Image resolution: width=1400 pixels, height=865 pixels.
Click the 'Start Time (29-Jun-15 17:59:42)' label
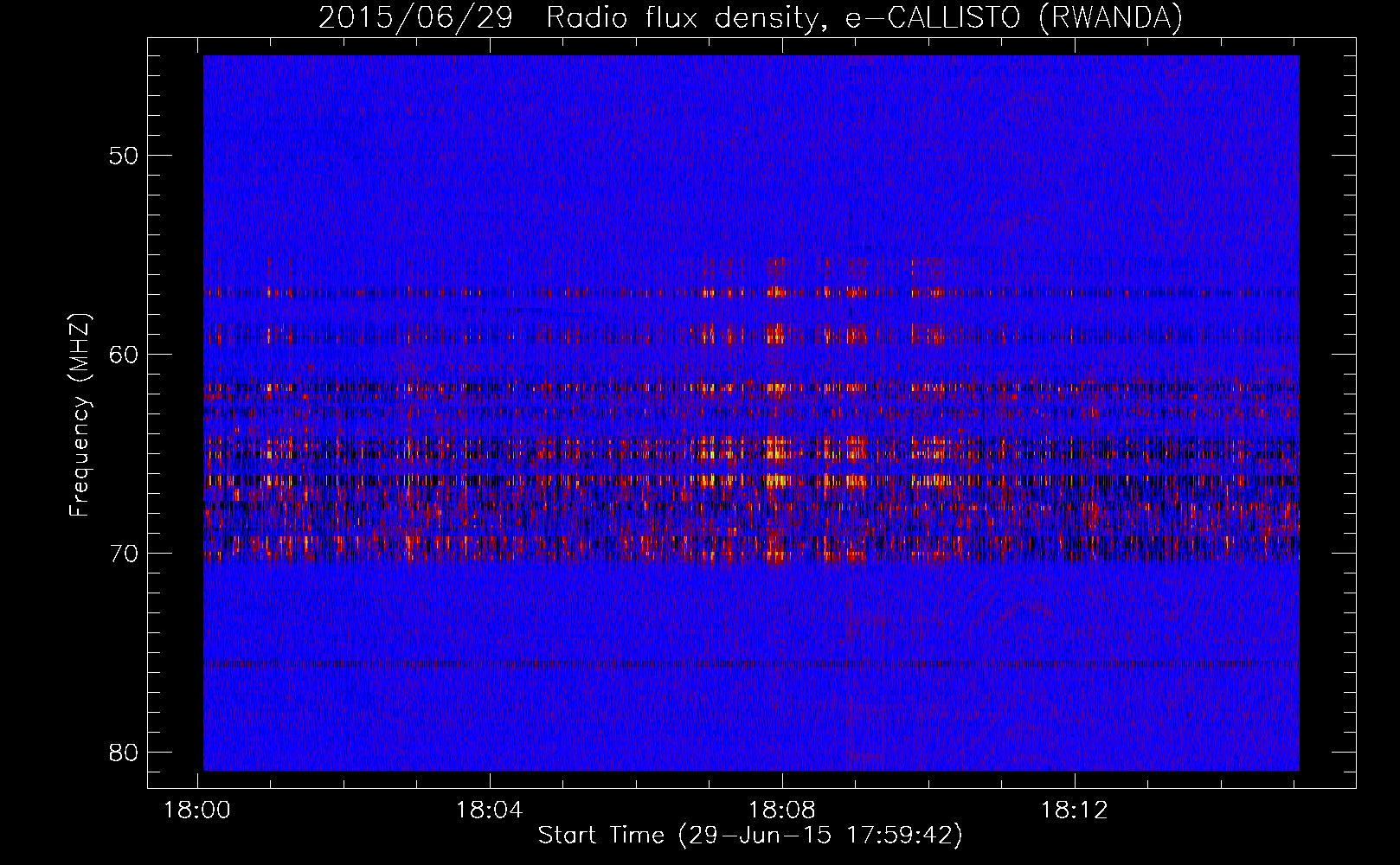point(750,836)
